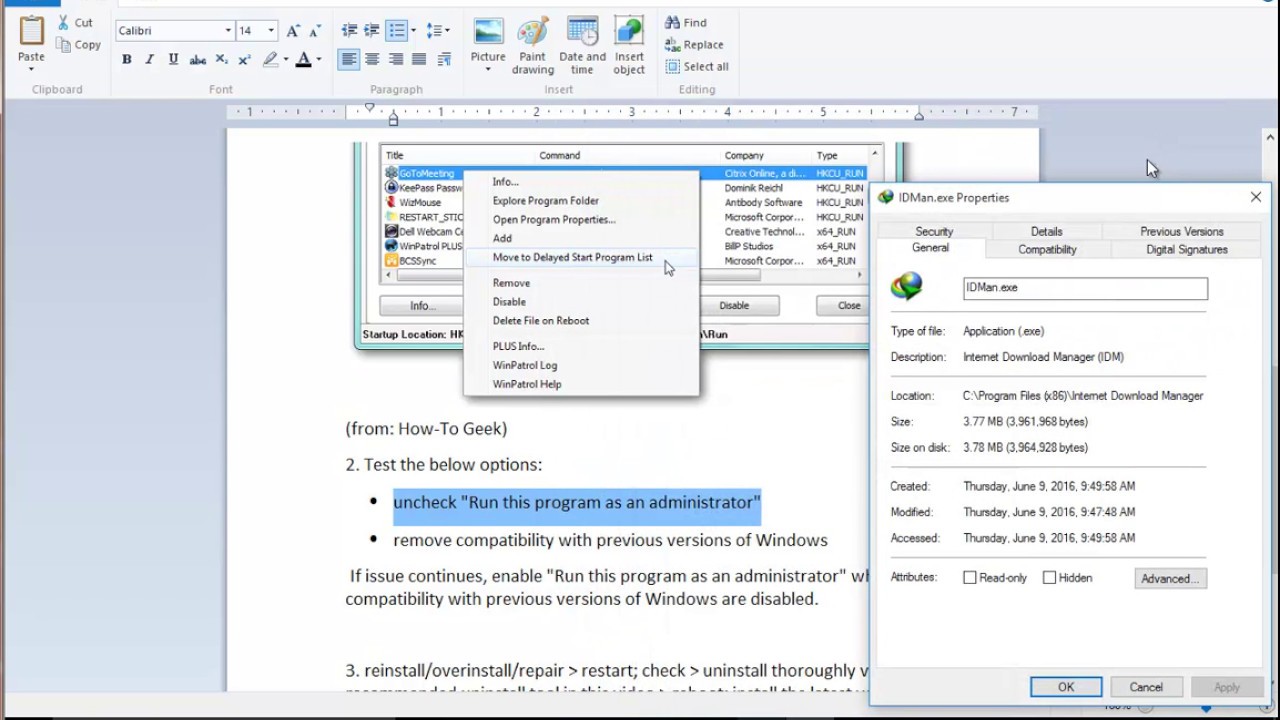Image resolution: width=1280 pixels, height=720 pixels.
Task: Decrease paragraph indent
Action: coord(349,31)
